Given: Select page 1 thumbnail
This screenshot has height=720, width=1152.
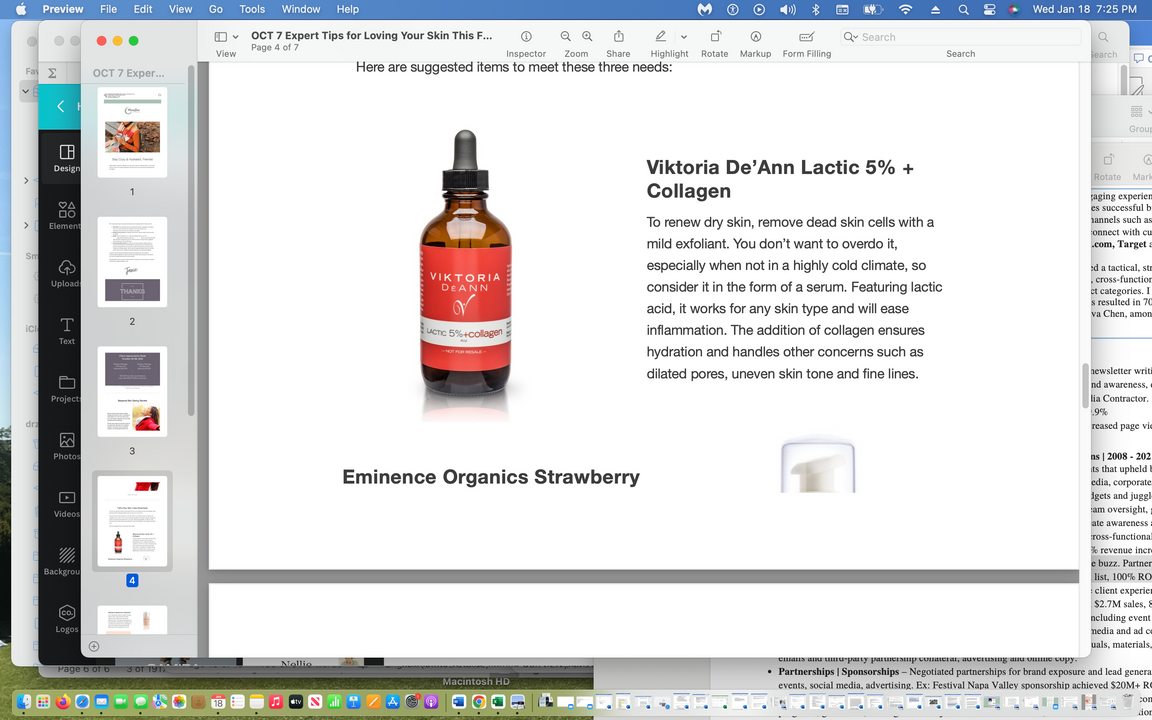Looking at the screenshot, I should click(x=132, y=132).
